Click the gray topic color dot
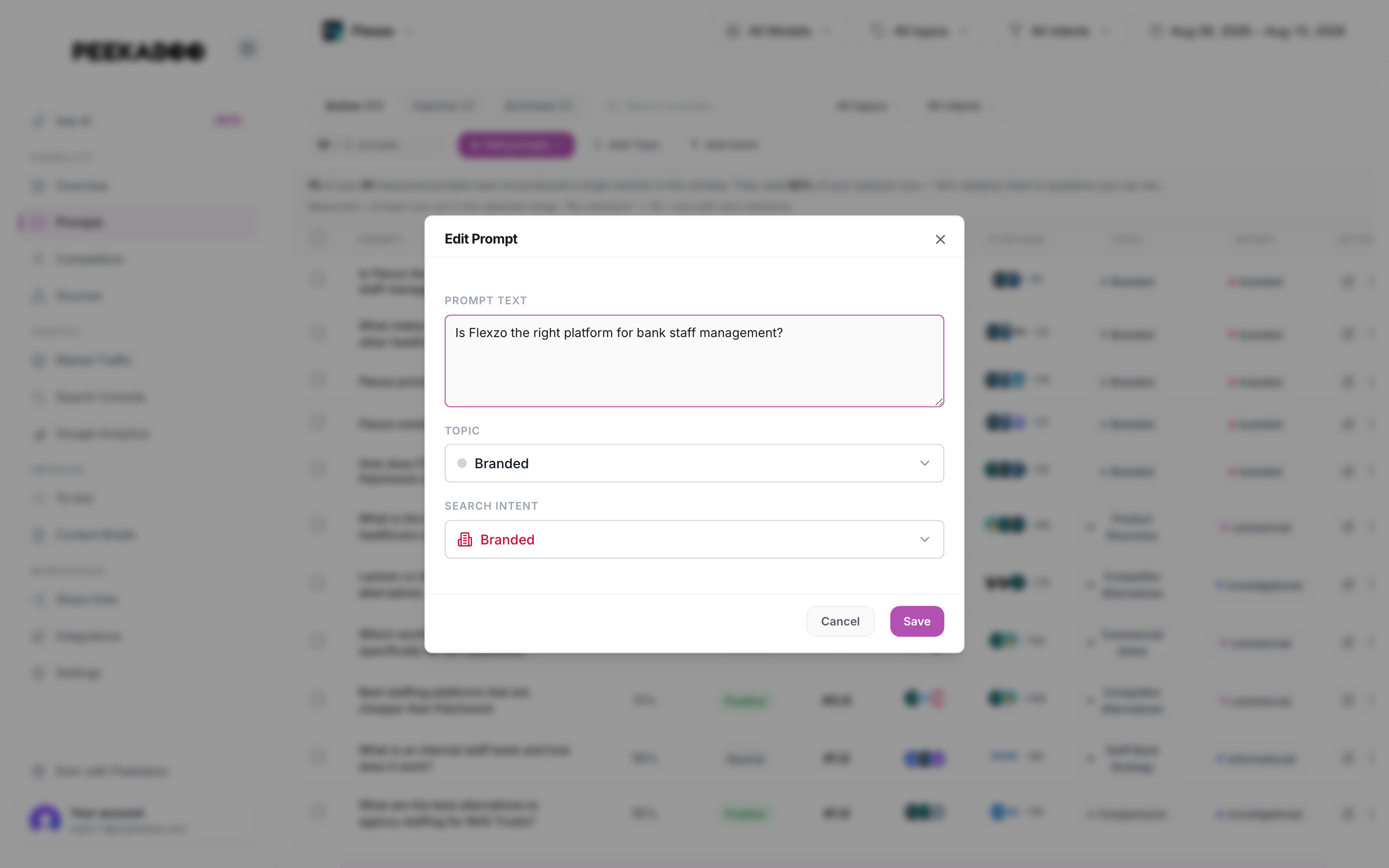 462,463
